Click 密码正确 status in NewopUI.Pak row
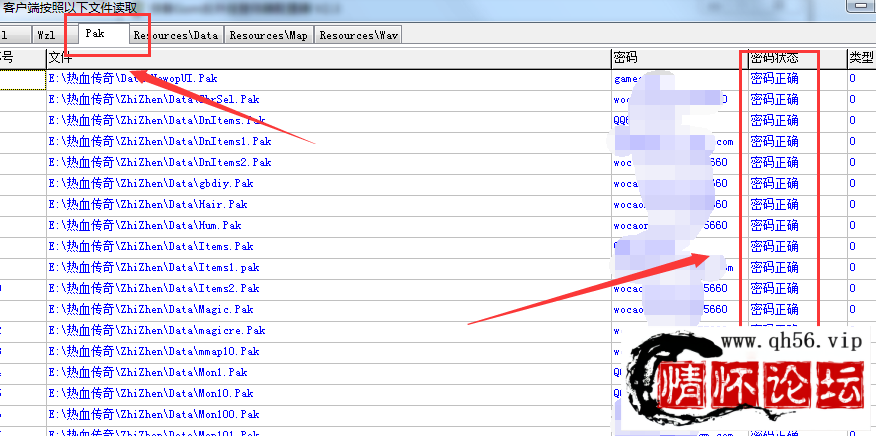876x436 pixels. click(x=774, y=79)
